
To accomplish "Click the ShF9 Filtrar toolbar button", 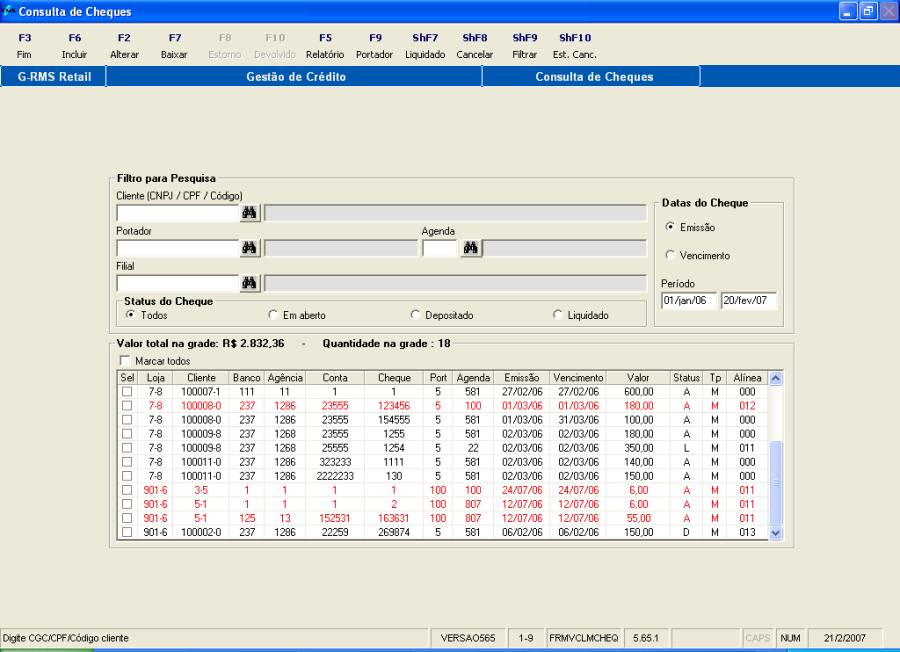I will 525,46.
